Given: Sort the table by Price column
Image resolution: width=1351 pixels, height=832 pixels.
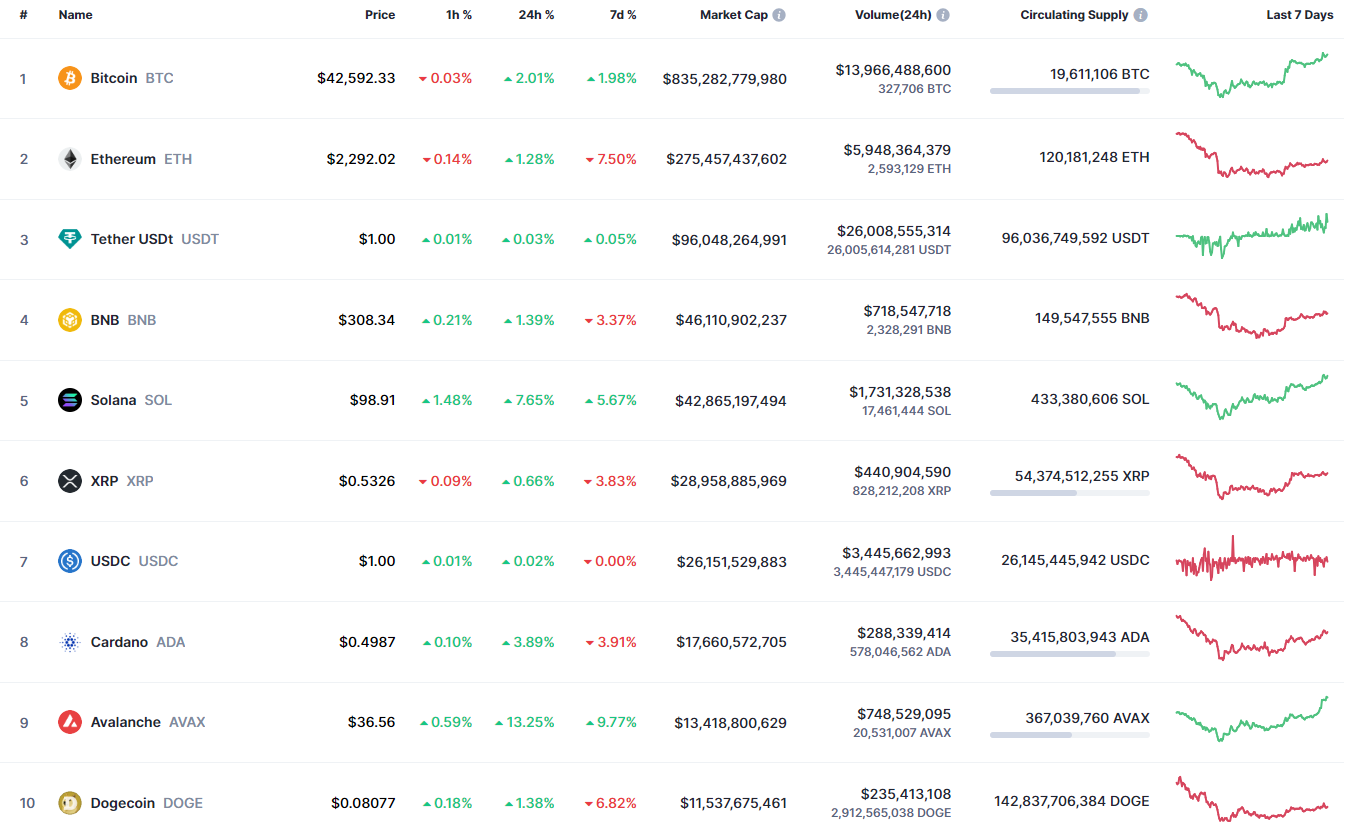Looking at the screenshot, I should click(x=380, y=15).
